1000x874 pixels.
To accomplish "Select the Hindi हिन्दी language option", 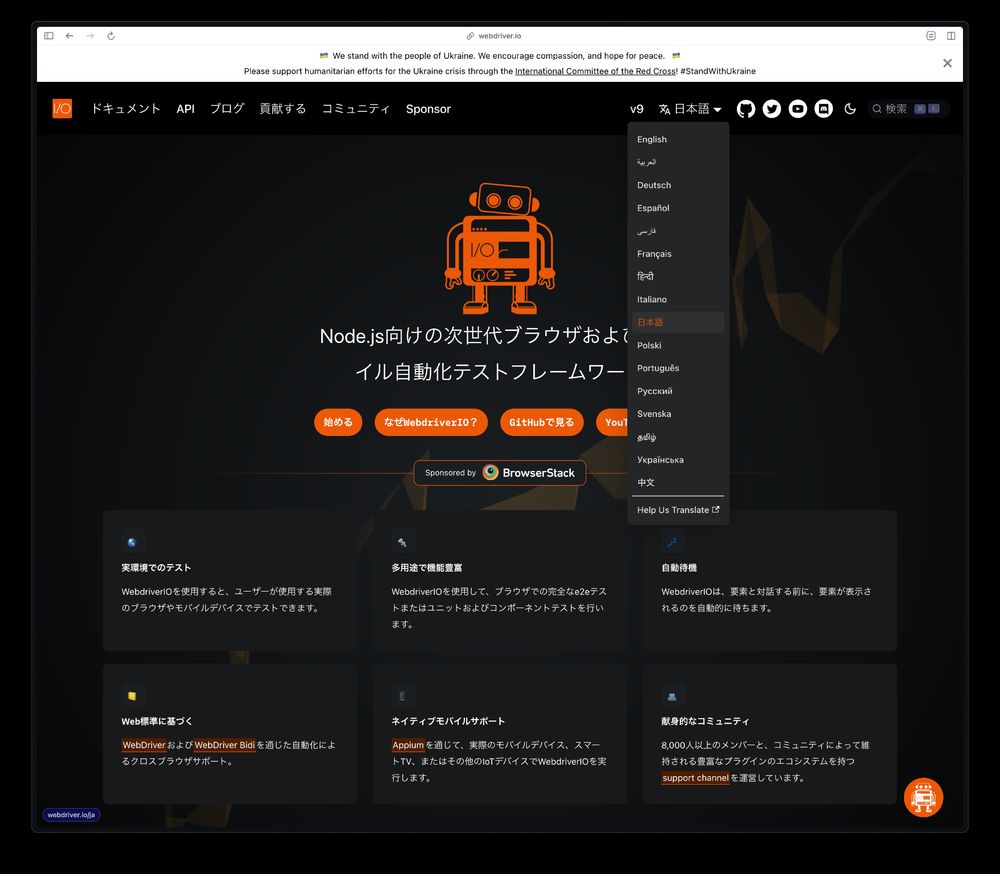I will tap(678, 276).
